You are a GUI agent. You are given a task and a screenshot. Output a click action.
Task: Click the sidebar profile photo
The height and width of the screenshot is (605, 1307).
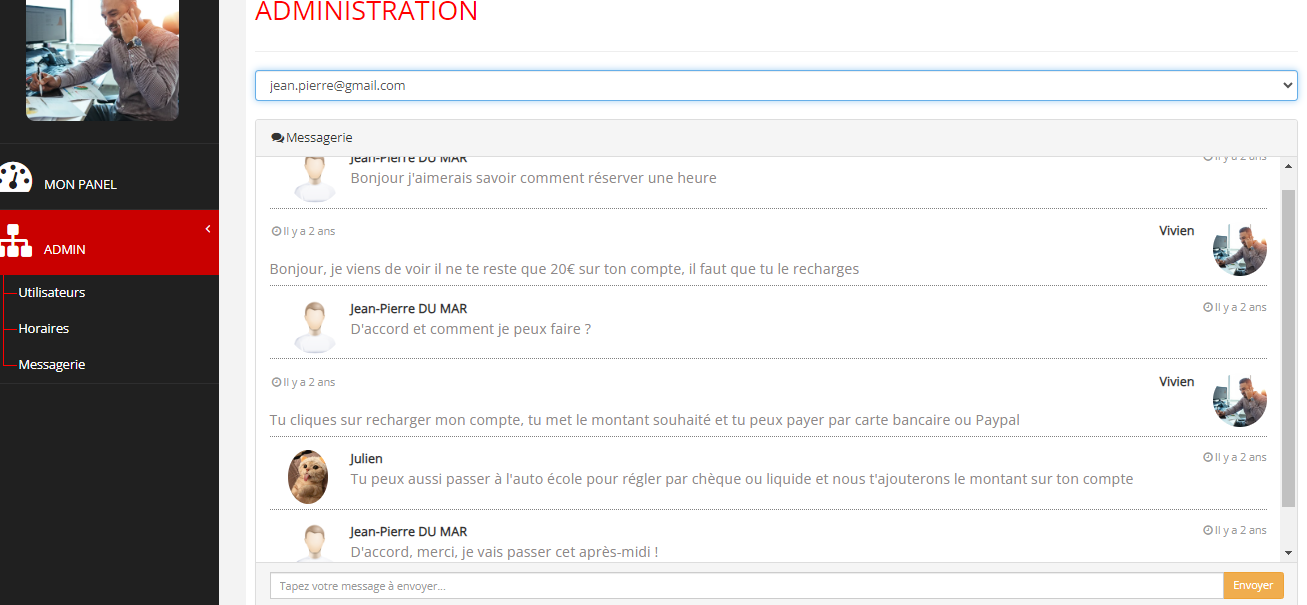(x=102, y=60)
